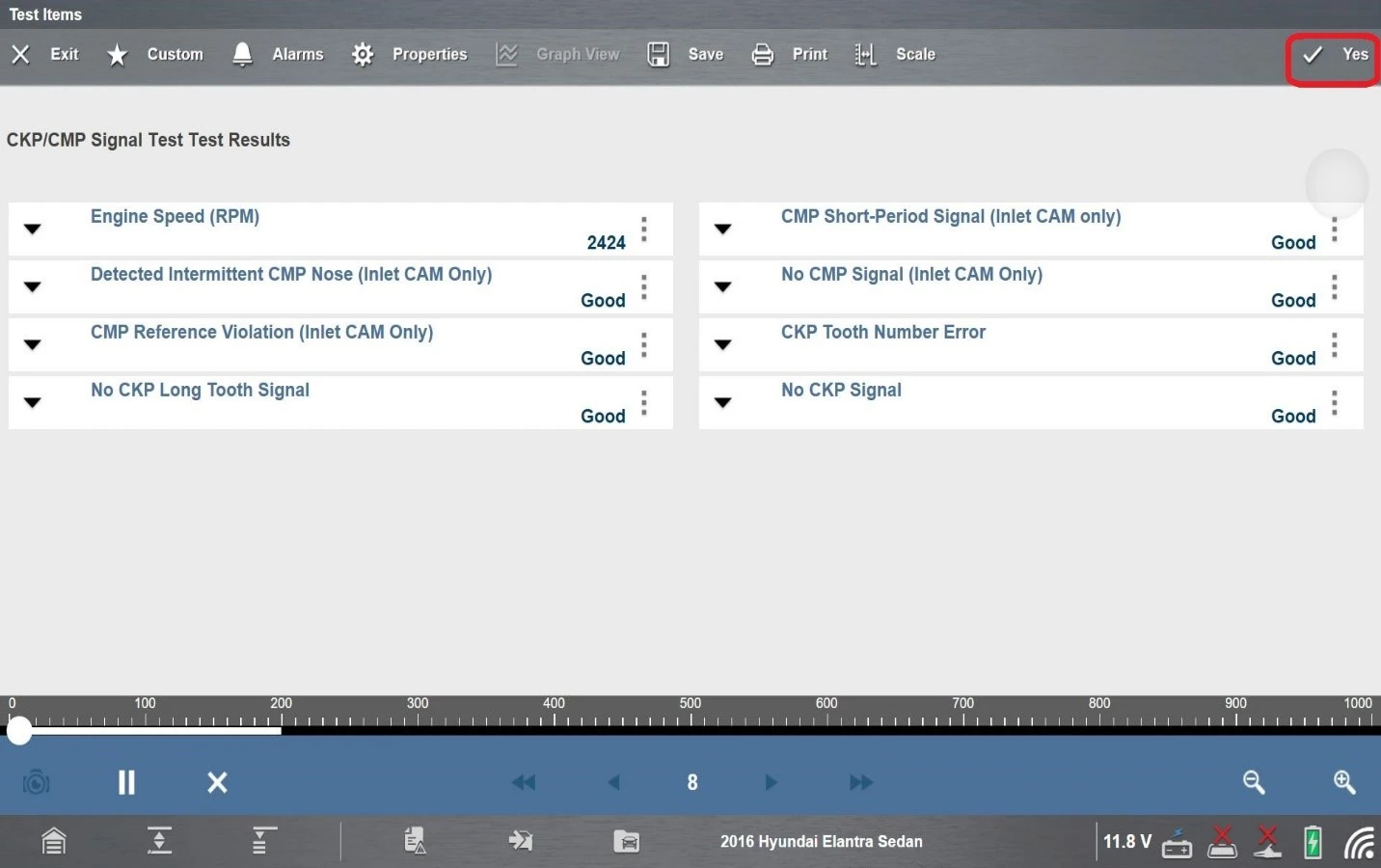Open the vehicle folder icon
The image size is (1381, 868).
point(626,841)
